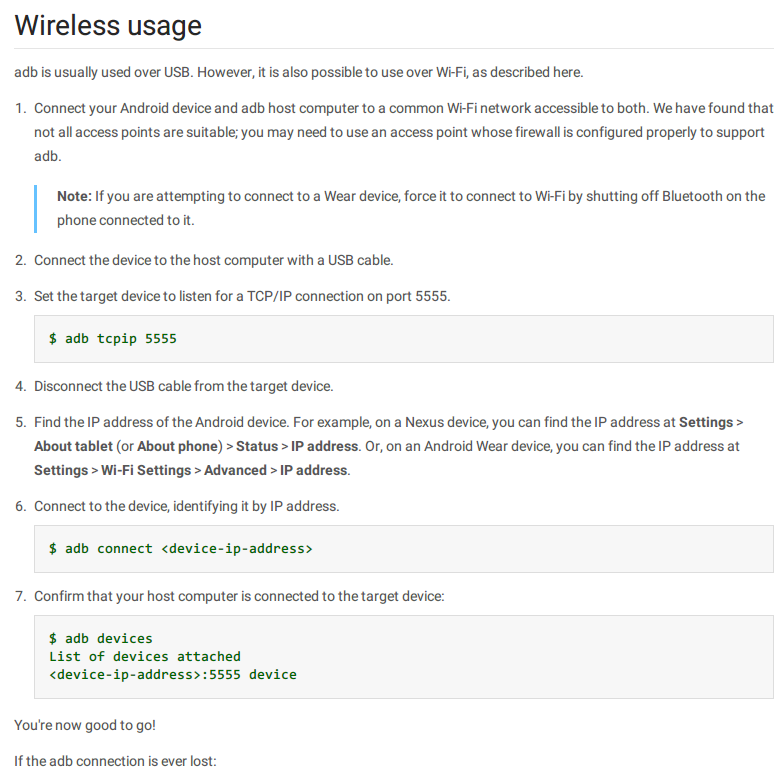Screen dimensions: 784x780
Task: Click step 3 about port 5555
Action: (x=242, y=296)
